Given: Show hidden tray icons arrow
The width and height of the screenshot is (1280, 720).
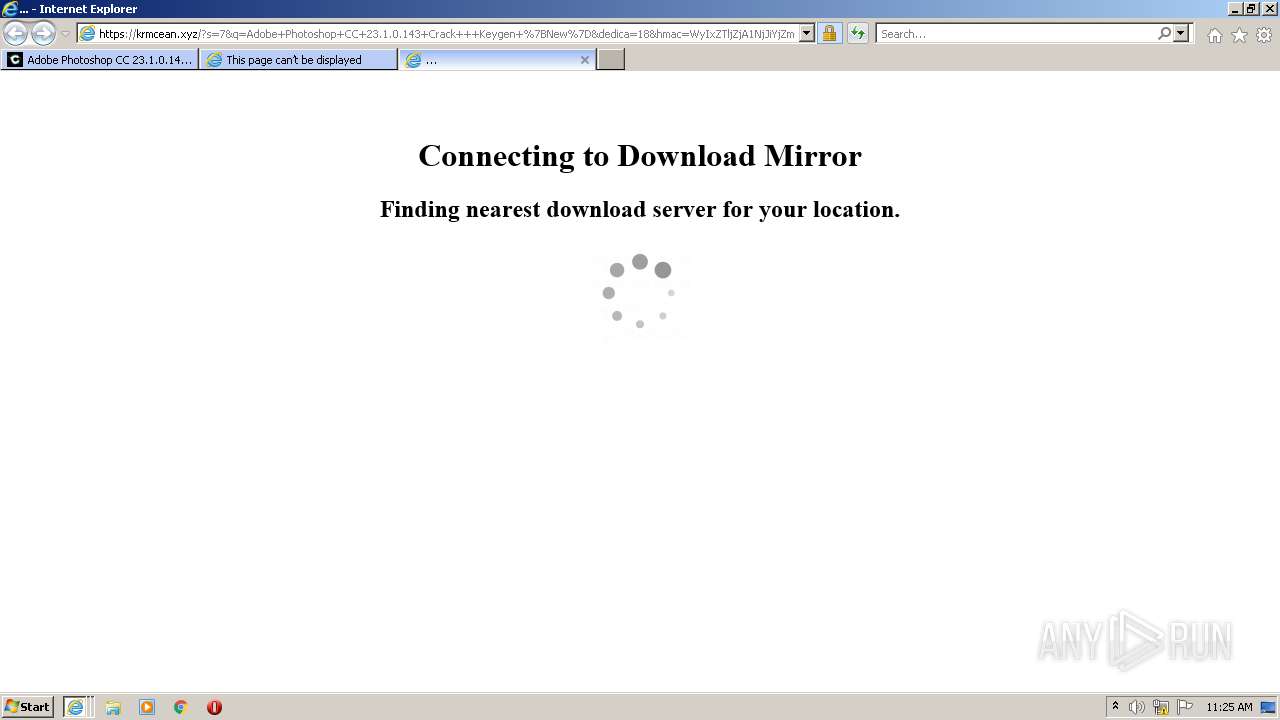Looking at the screenshot, I should 1115,707.
